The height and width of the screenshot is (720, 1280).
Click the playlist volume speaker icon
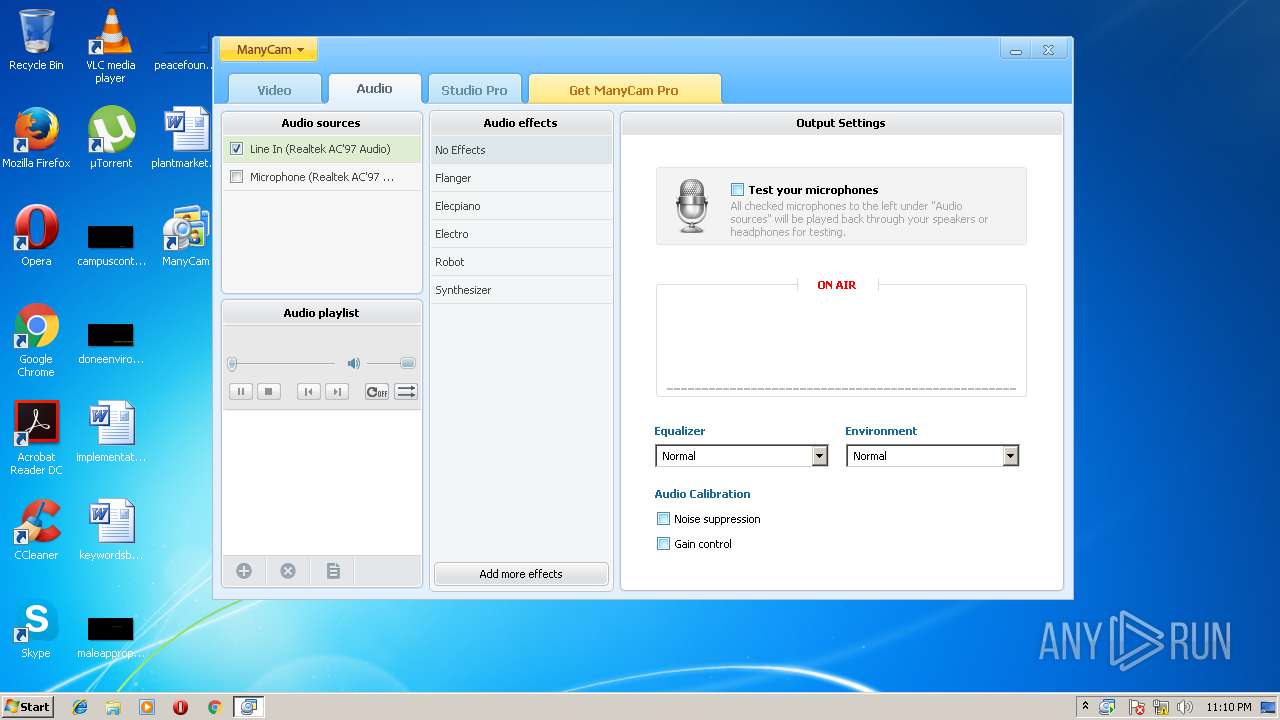pyautogui.click(x=353, y=364)
